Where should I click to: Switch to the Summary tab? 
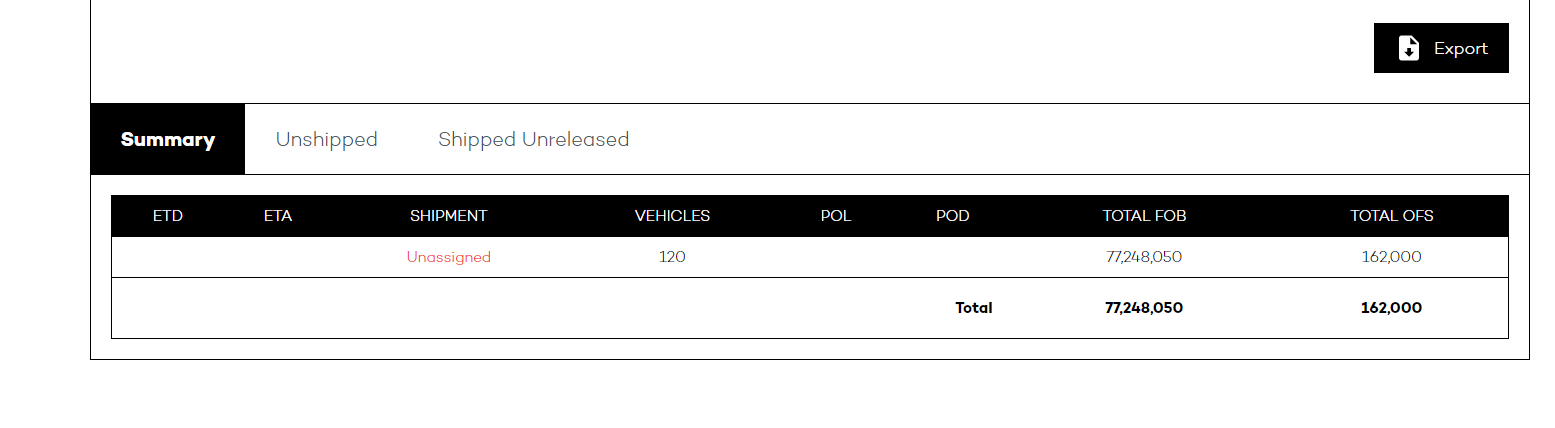click(168, 139)
